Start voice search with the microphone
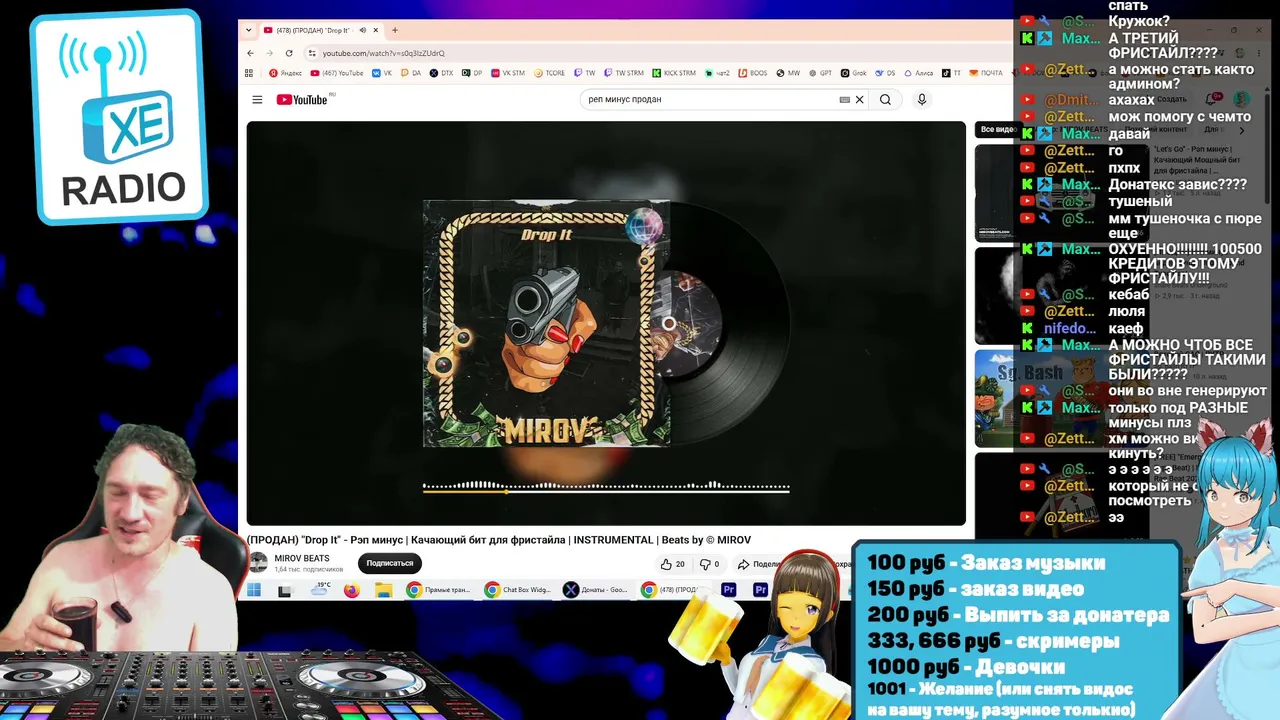1280x720 pixels. coord(922,100)
